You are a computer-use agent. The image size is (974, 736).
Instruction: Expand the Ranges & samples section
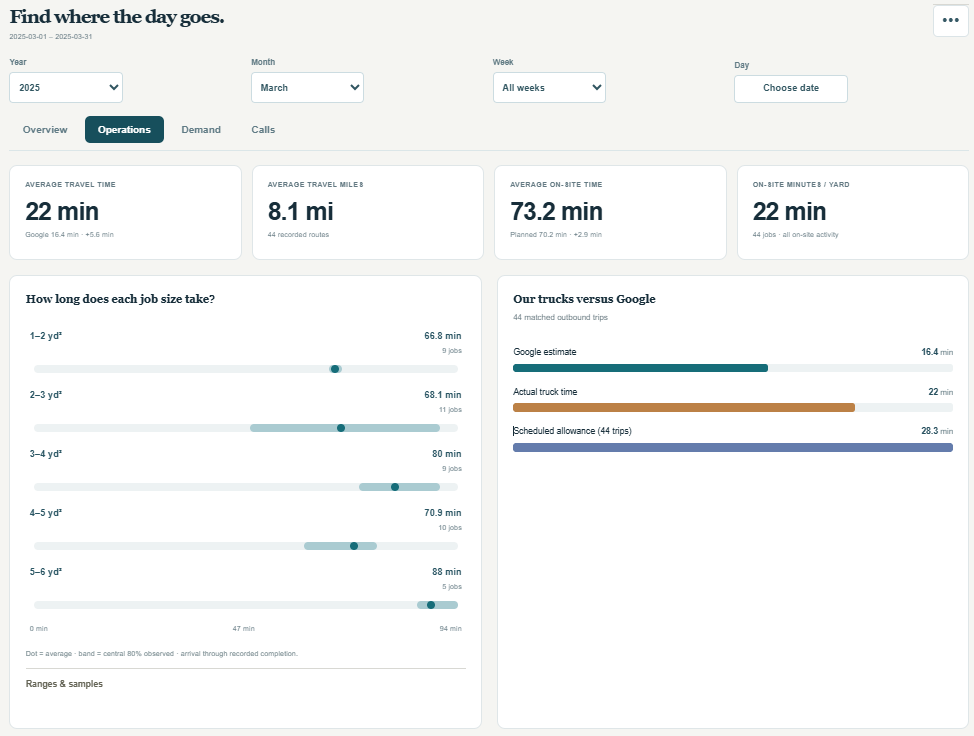pos(64,684)
